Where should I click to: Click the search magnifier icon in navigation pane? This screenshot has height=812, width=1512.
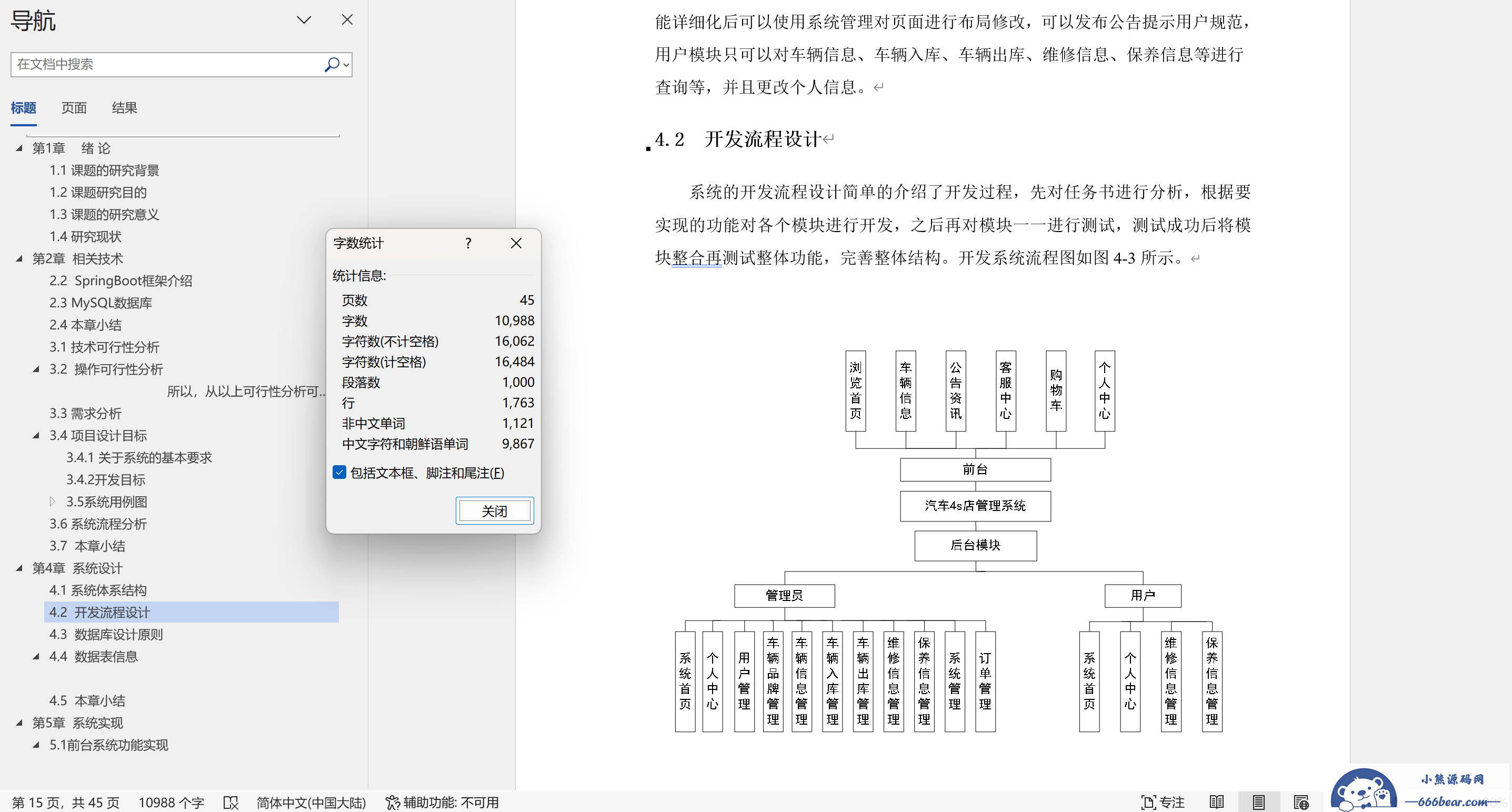(332, 64)
